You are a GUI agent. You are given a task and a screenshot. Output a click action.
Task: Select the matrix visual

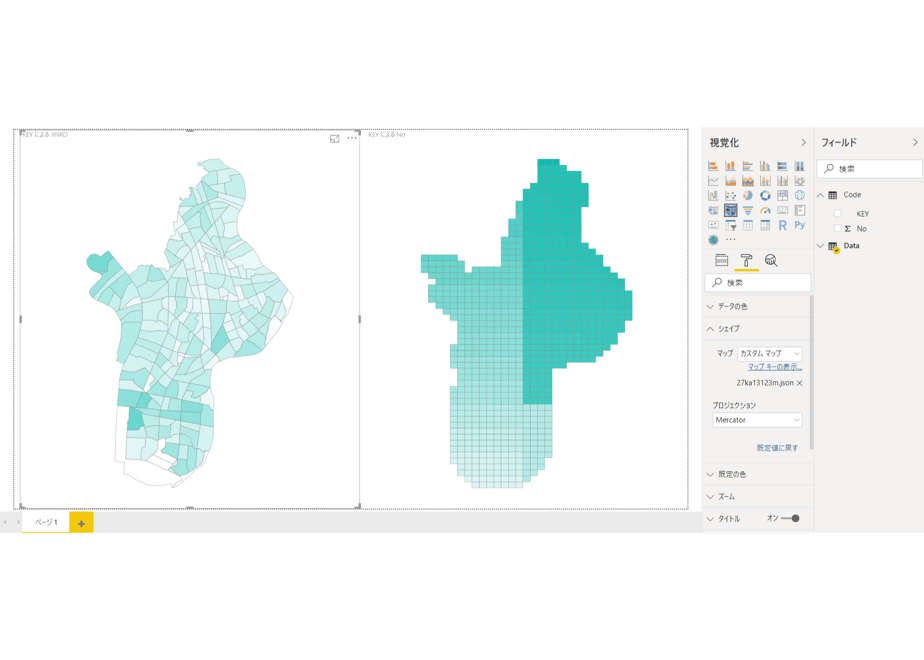pos(765,225)
